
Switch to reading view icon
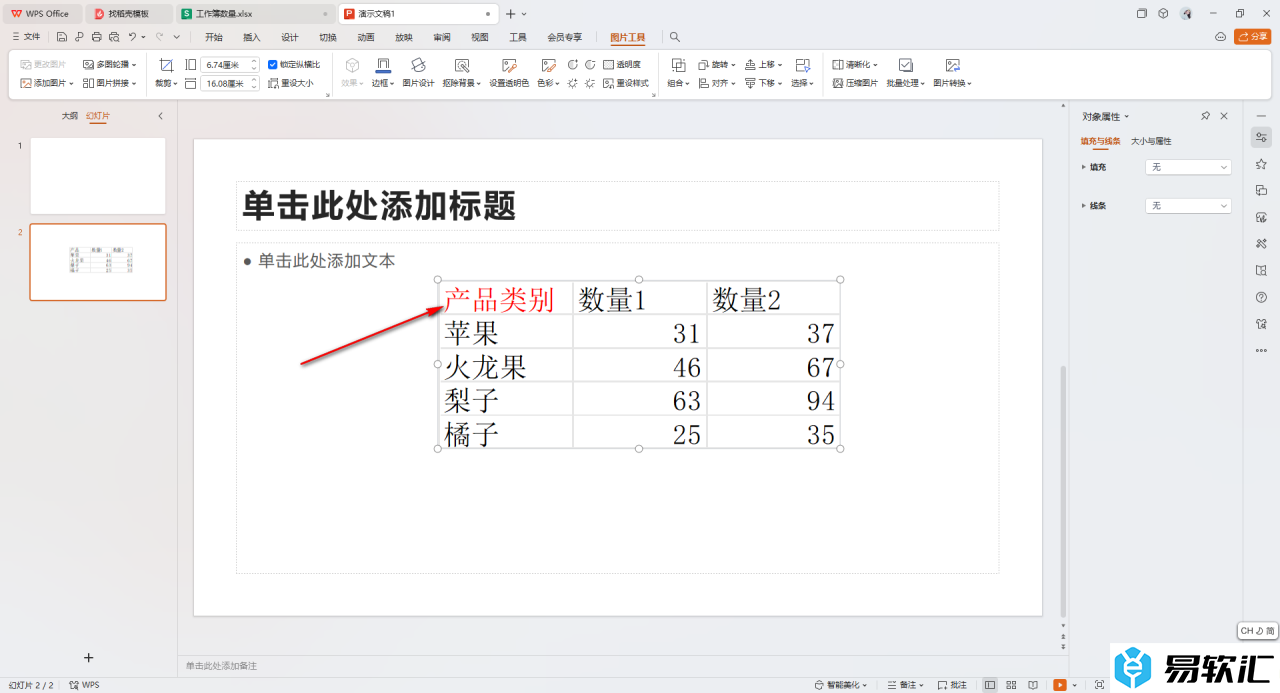1031,685
